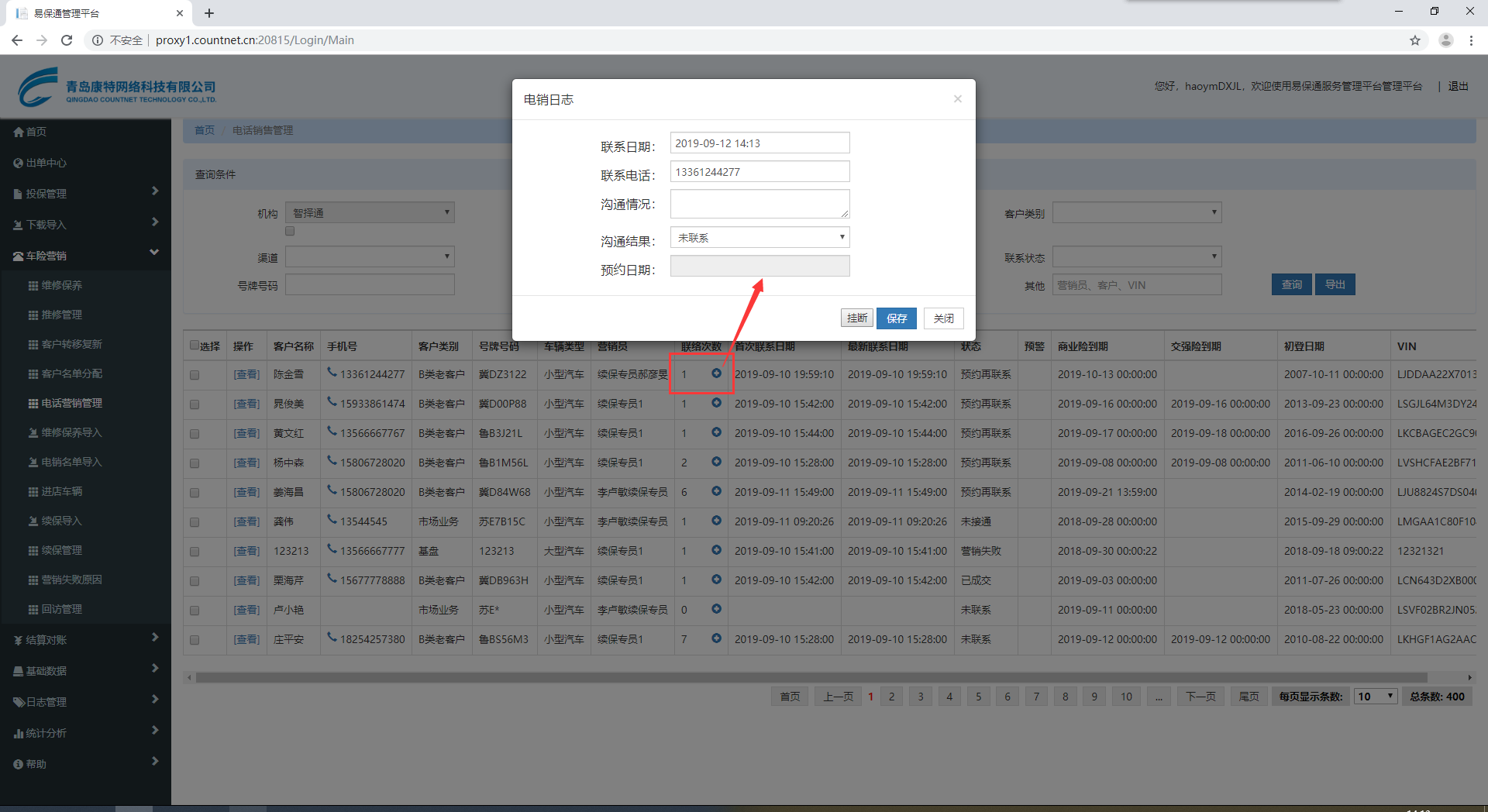Click phone icon next to 13361244277
The image size is (1488, 812).
(x=332, y=373)
